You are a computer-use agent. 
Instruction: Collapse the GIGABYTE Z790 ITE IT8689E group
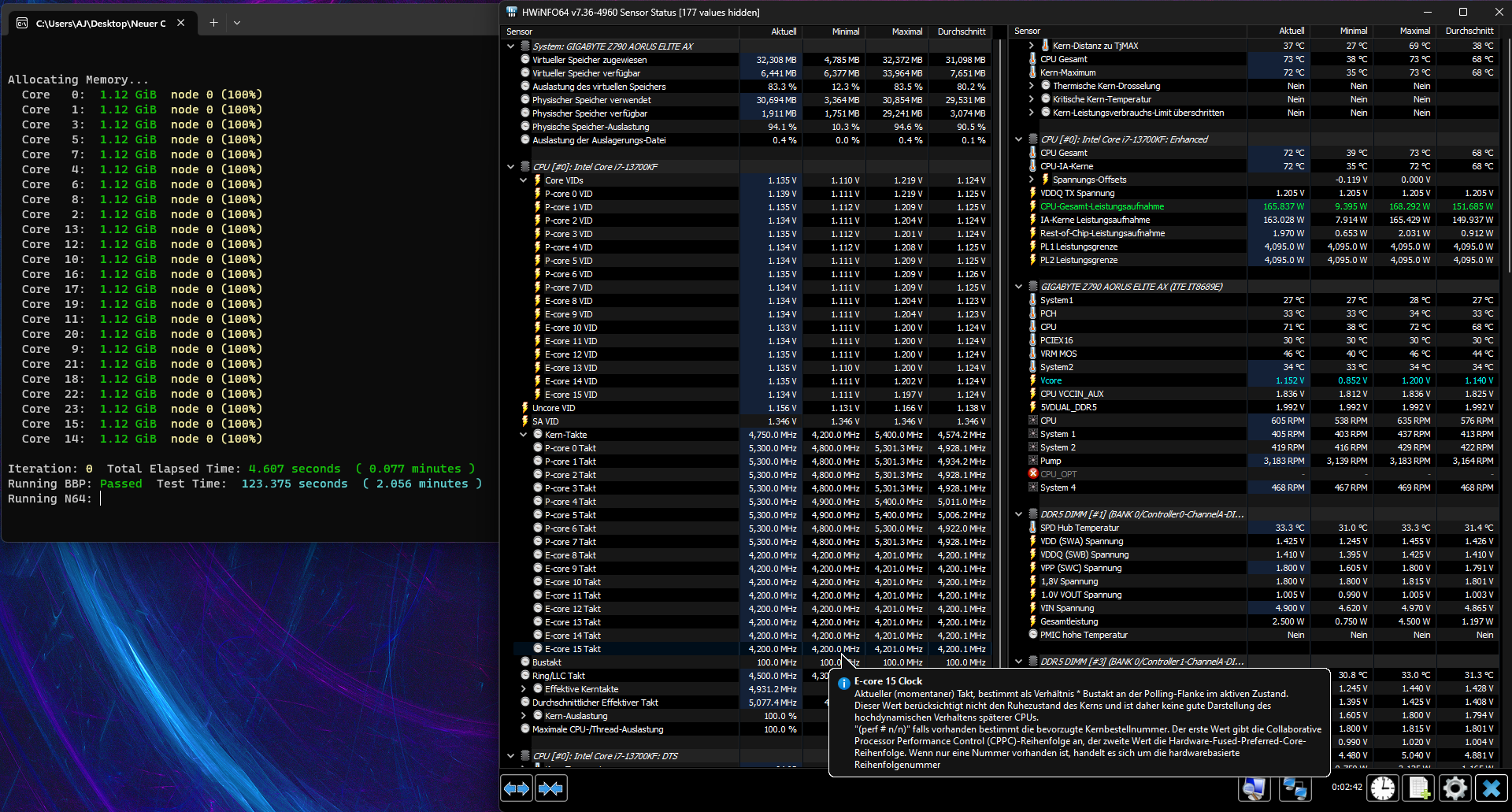tap(1018, 287)
